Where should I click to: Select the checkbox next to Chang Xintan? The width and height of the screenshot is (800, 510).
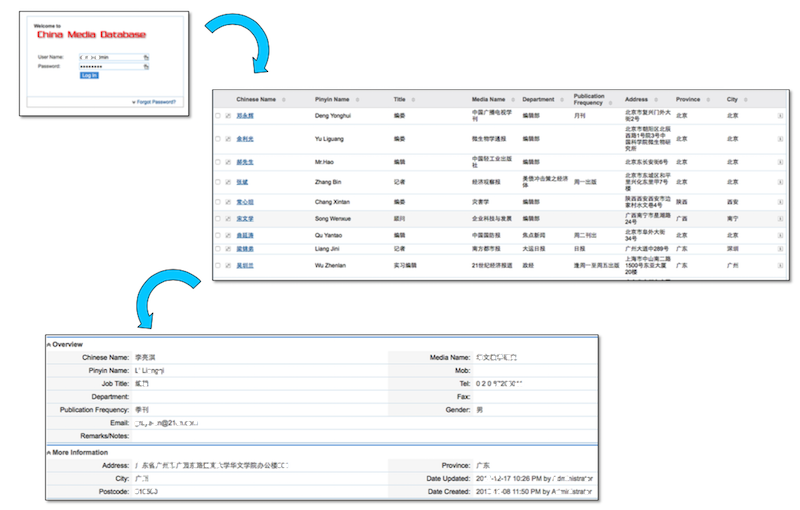pos(218,202)
